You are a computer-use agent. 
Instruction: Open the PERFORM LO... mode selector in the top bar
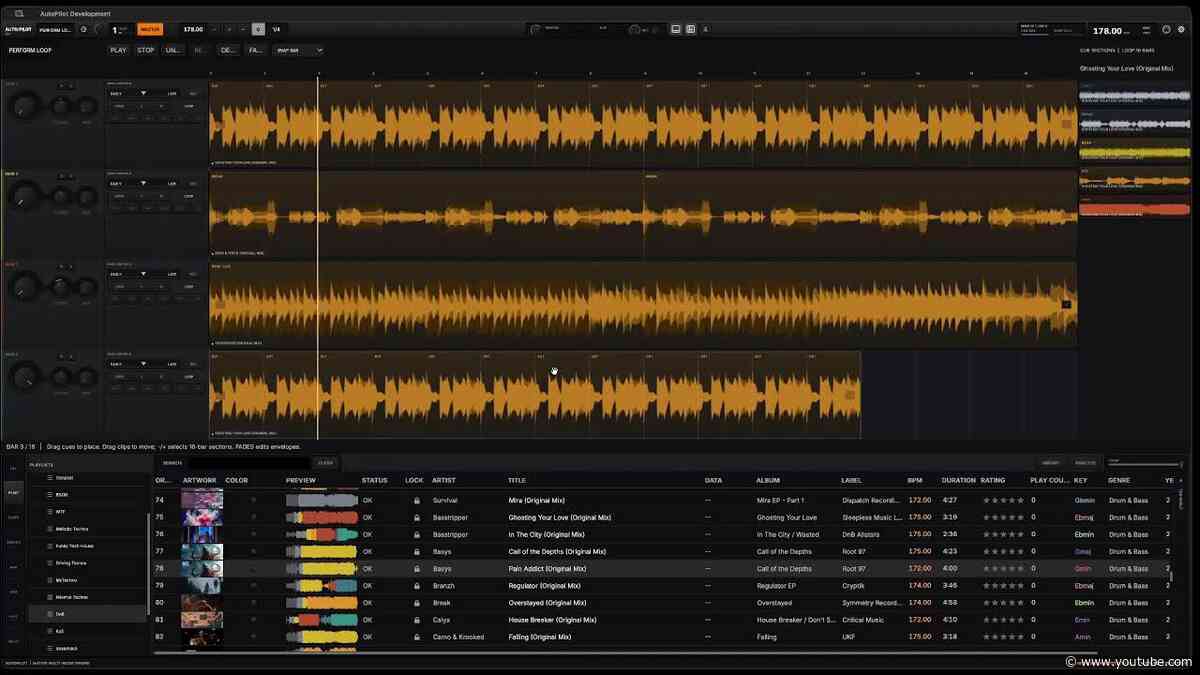(x=55, y=30)
